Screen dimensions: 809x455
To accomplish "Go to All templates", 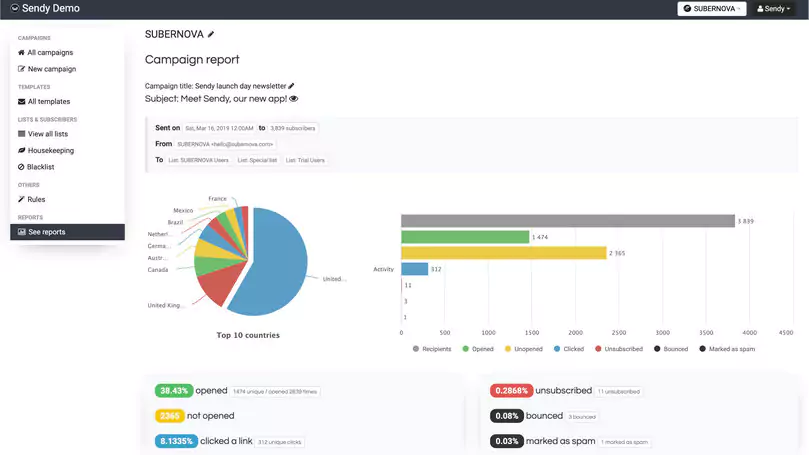I will pyautogui.click(x=48, y=101).
